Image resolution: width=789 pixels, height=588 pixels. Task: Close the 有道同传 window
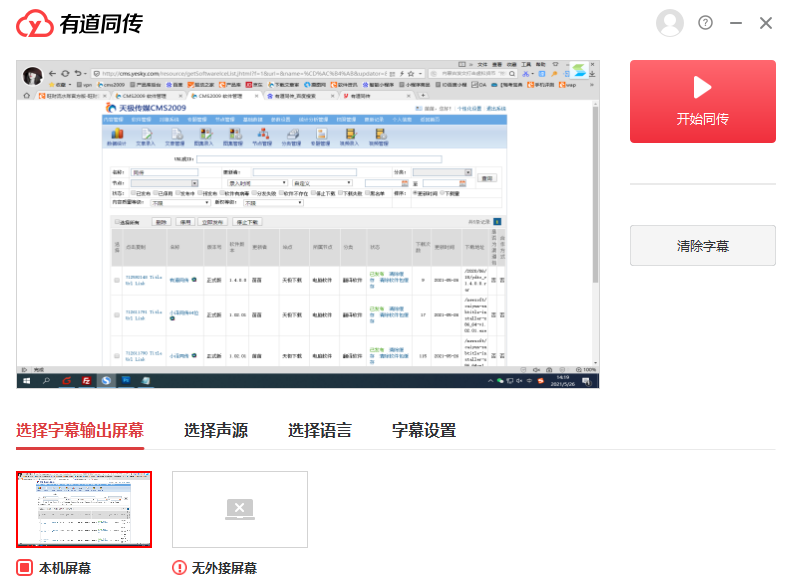(x=766, y=23)
